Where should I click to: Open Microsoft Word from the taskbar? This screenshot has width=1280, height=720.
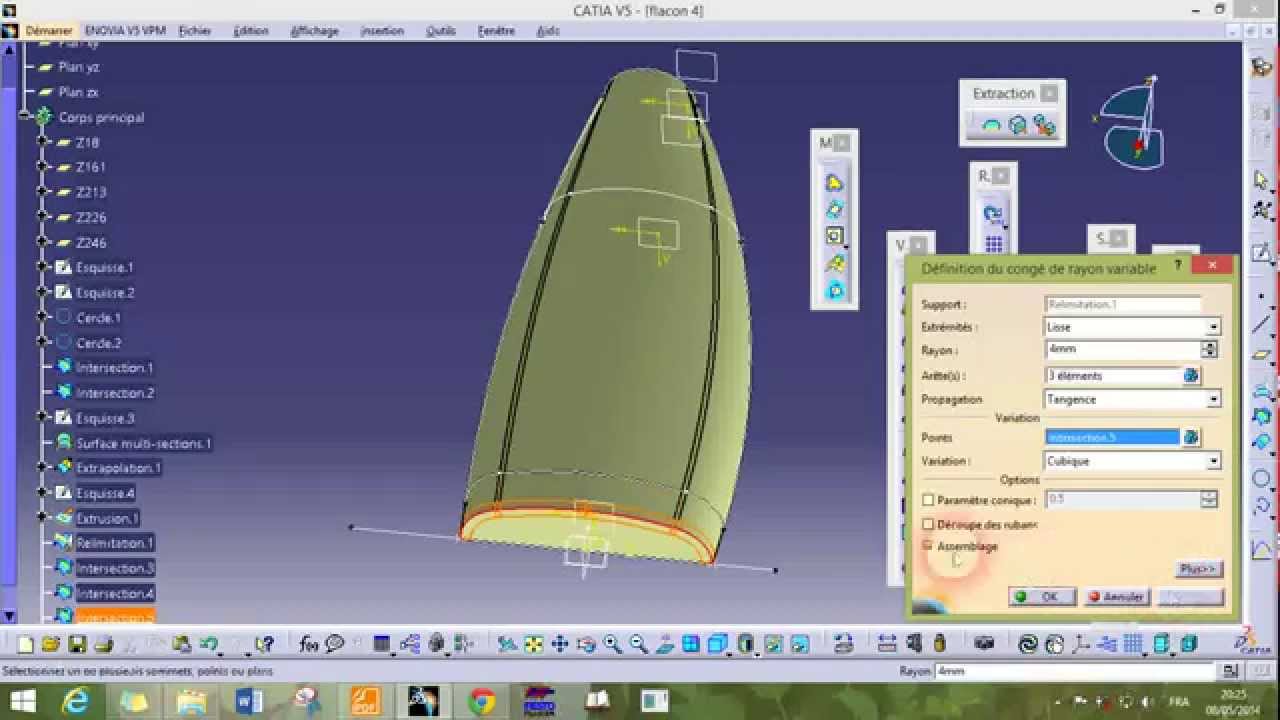pyautogui.click(x=249, y=701)
